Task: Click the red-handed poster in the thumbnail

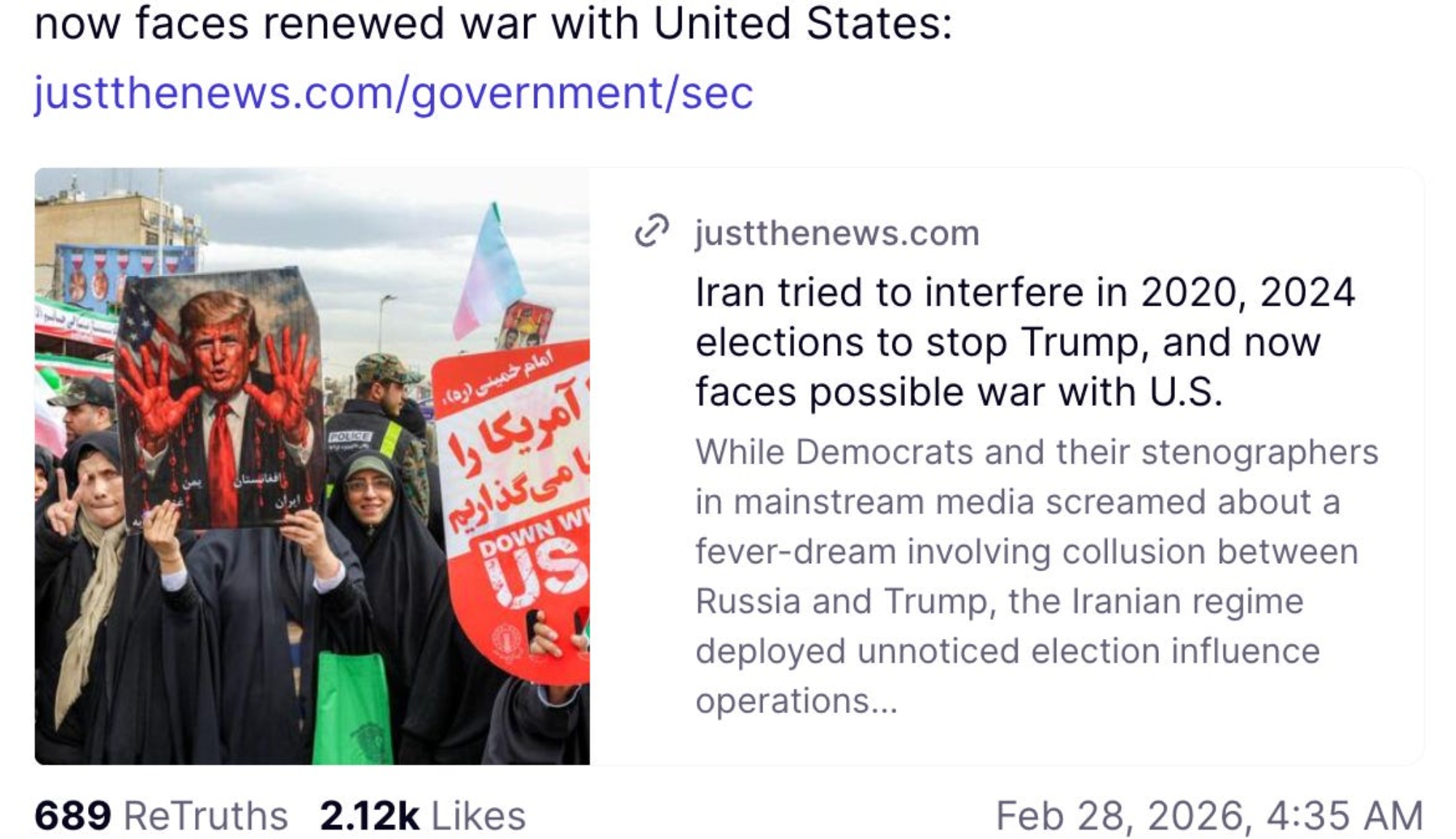Action: (219, 399)
